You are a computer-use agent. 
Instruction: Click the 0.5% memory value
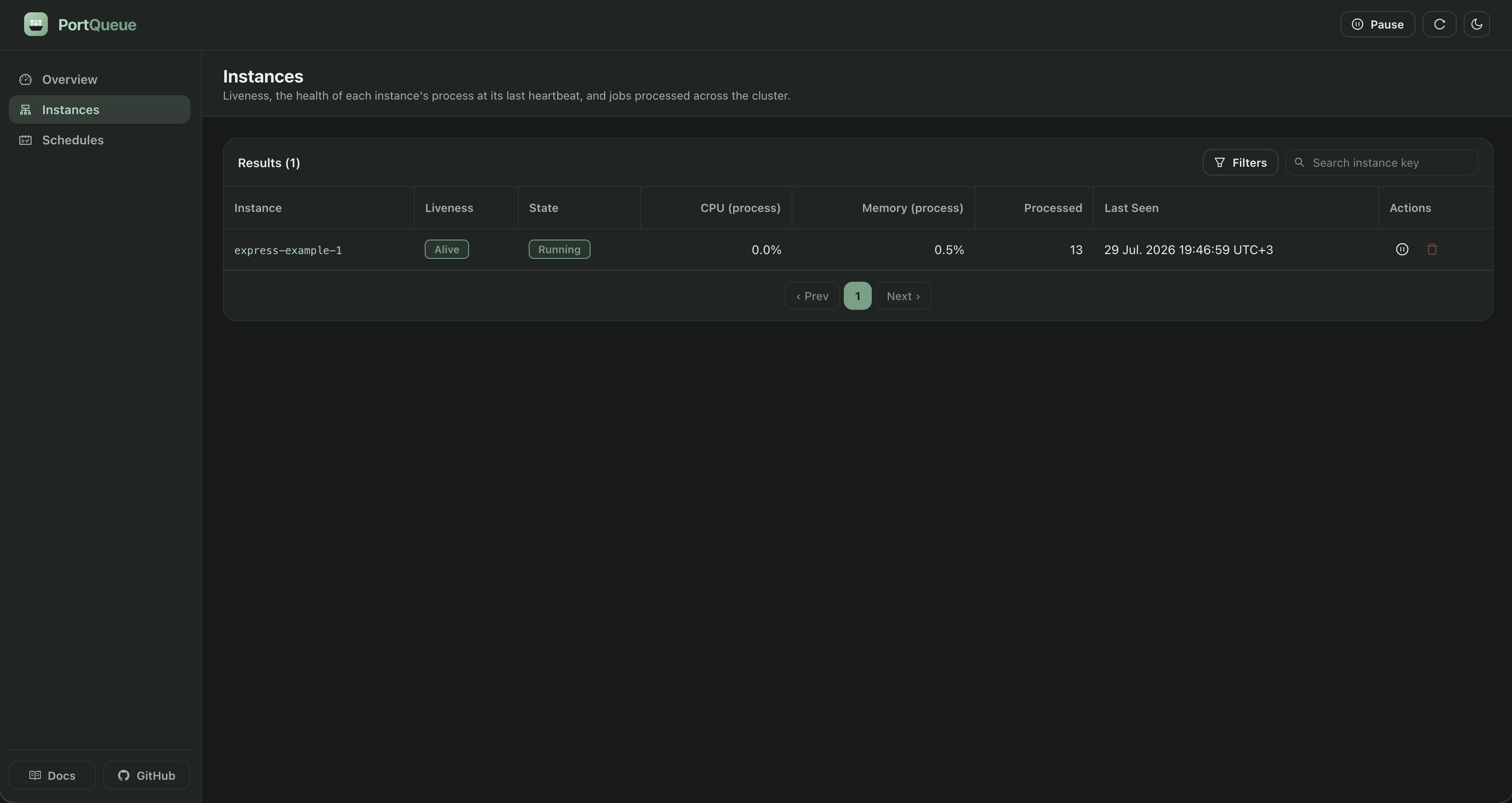coord(949,250)
